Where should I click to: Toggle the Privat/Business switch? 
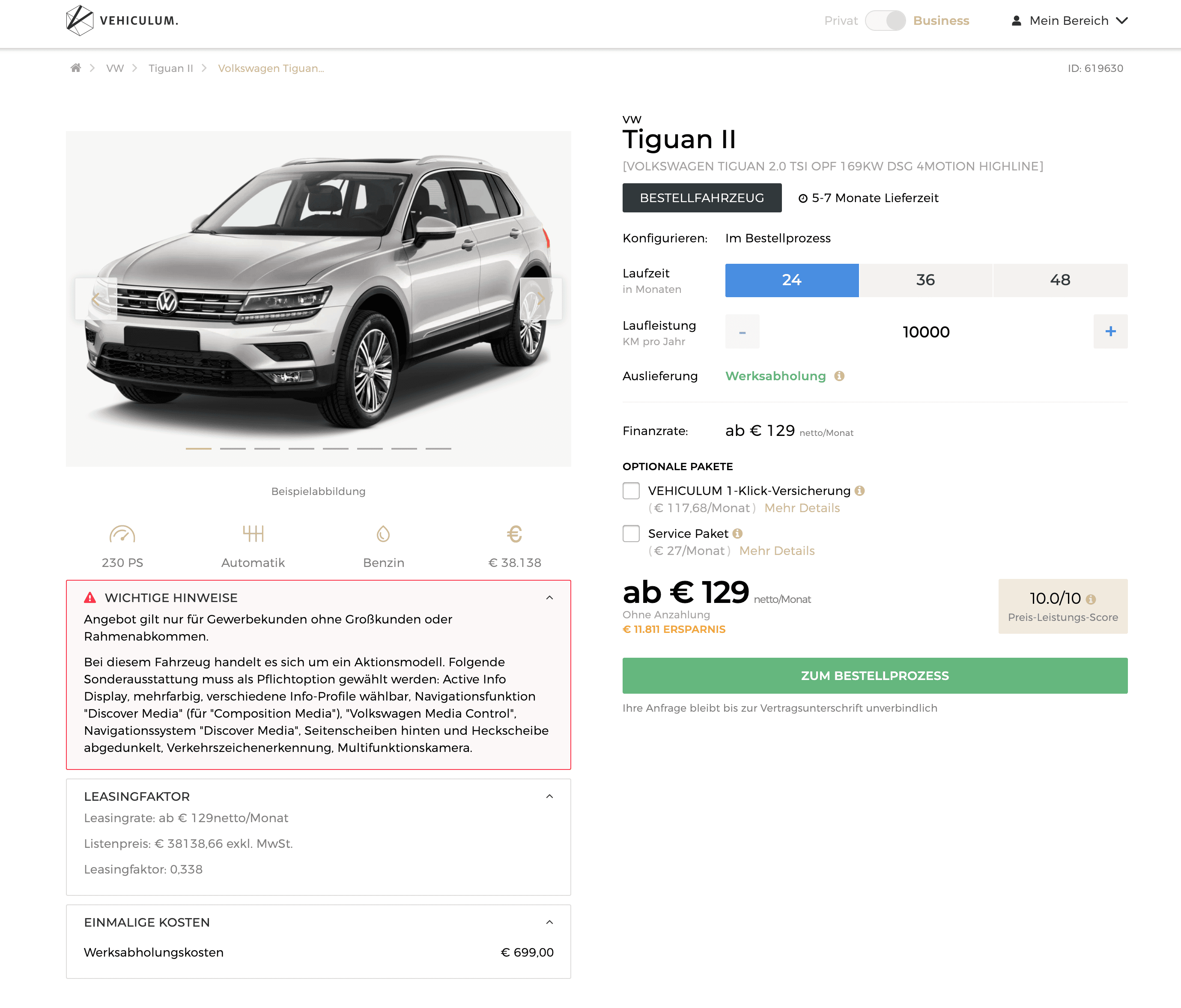point(885,21)
